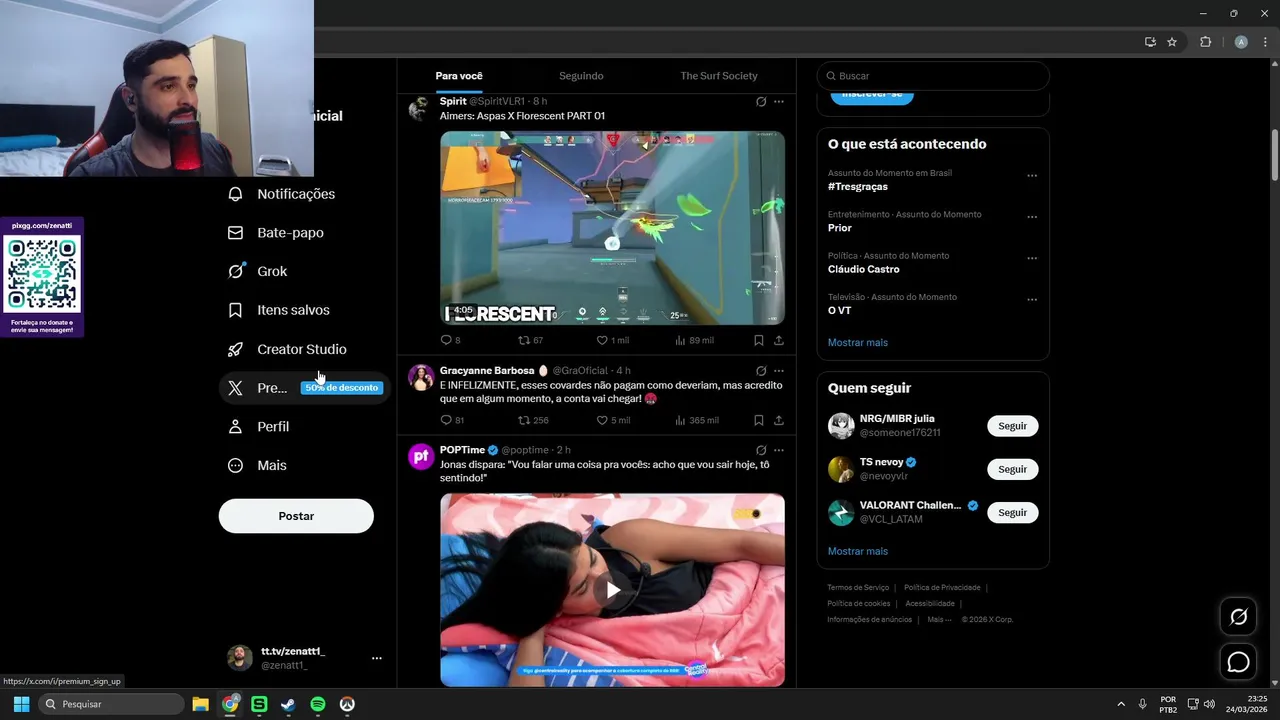Open the Mais menu in sidebar

click(x=259, y=466)
